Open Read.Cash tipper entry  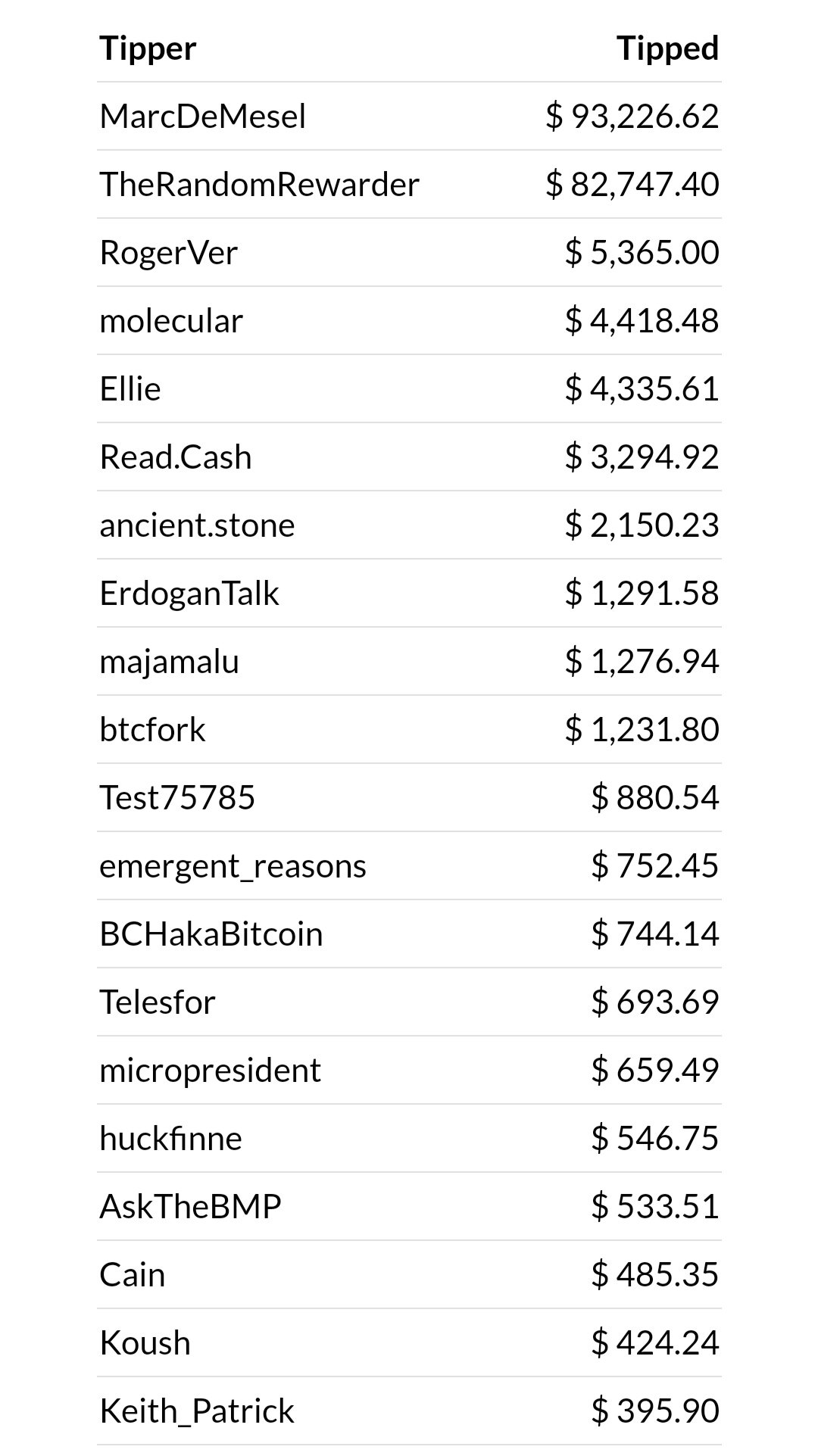click(176, 457)
